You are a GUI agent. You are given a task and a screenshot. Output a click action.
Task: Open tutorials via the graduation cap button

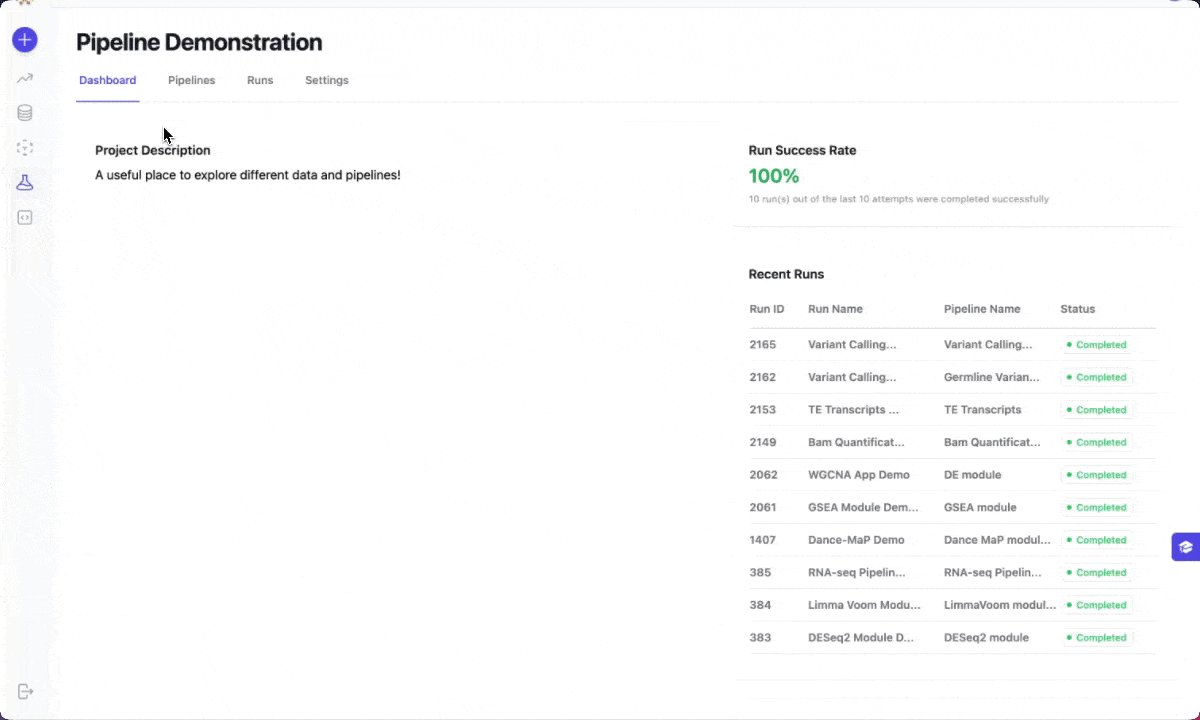[x=1186, y=546]
